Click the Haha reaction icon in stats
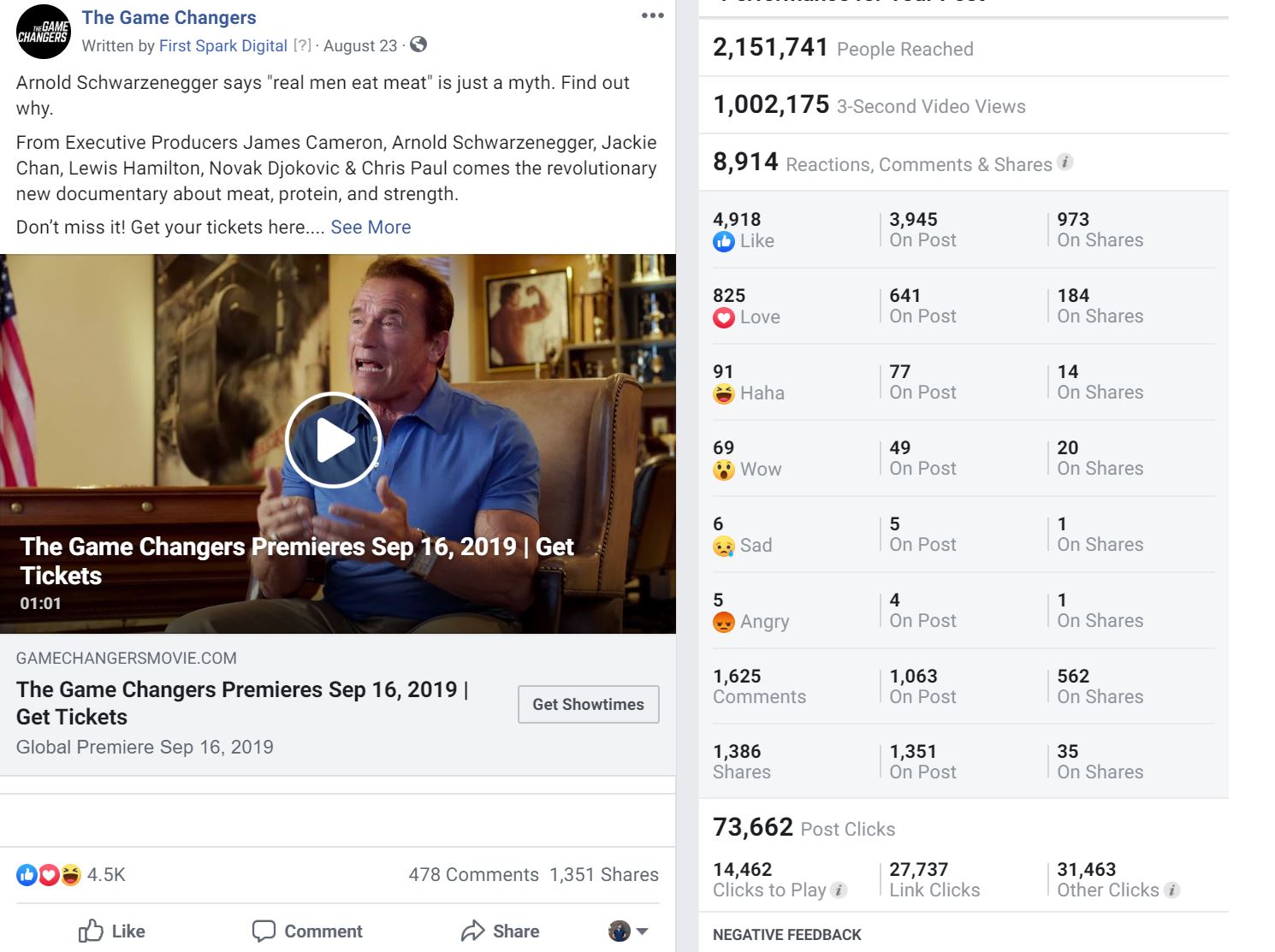This screenshot has width=1275, height=952. [724, 394]
